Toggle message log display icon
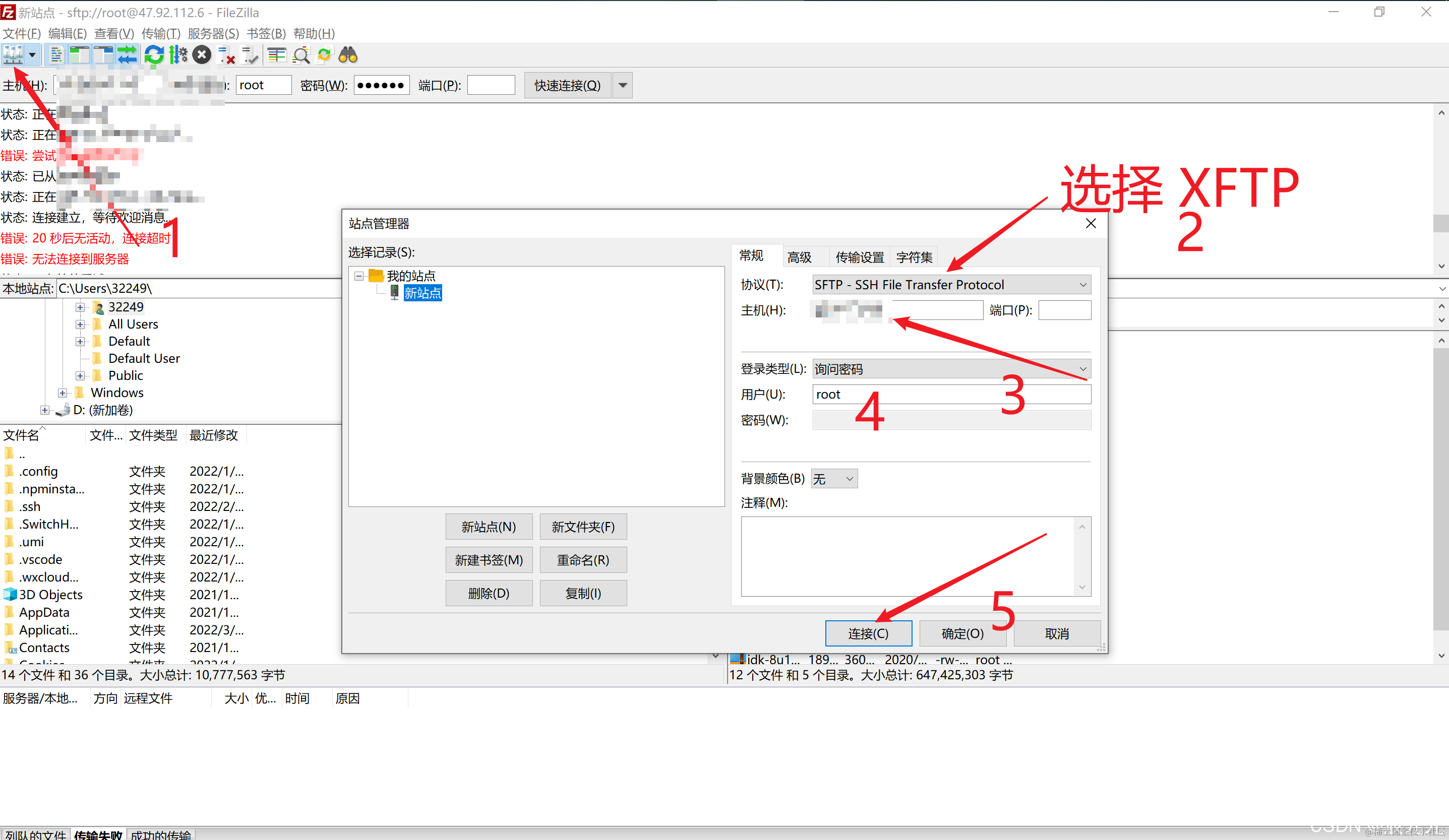This screenshot has height=840, width=1449. pyautogui.click(x=56, y=55)
